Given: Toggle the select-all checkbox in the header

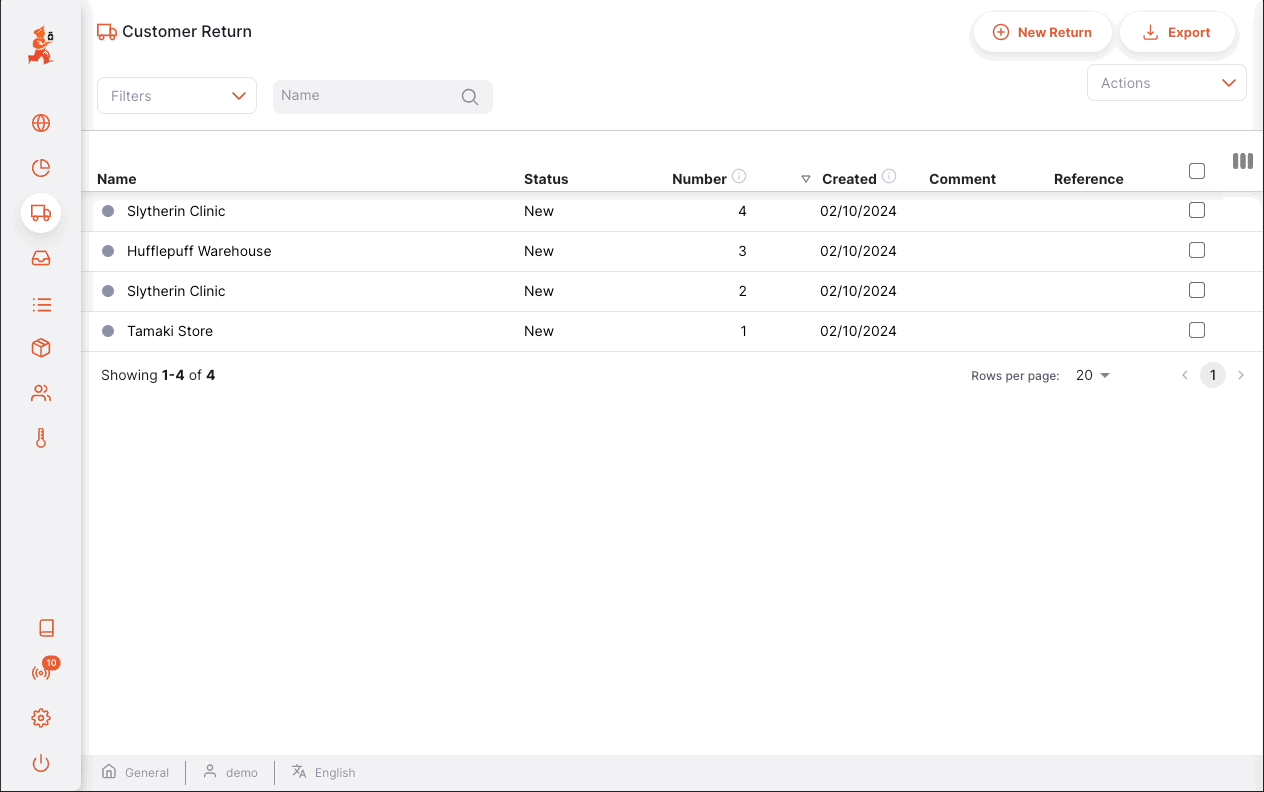Looking at the screenshot, I should [1197, 171].
